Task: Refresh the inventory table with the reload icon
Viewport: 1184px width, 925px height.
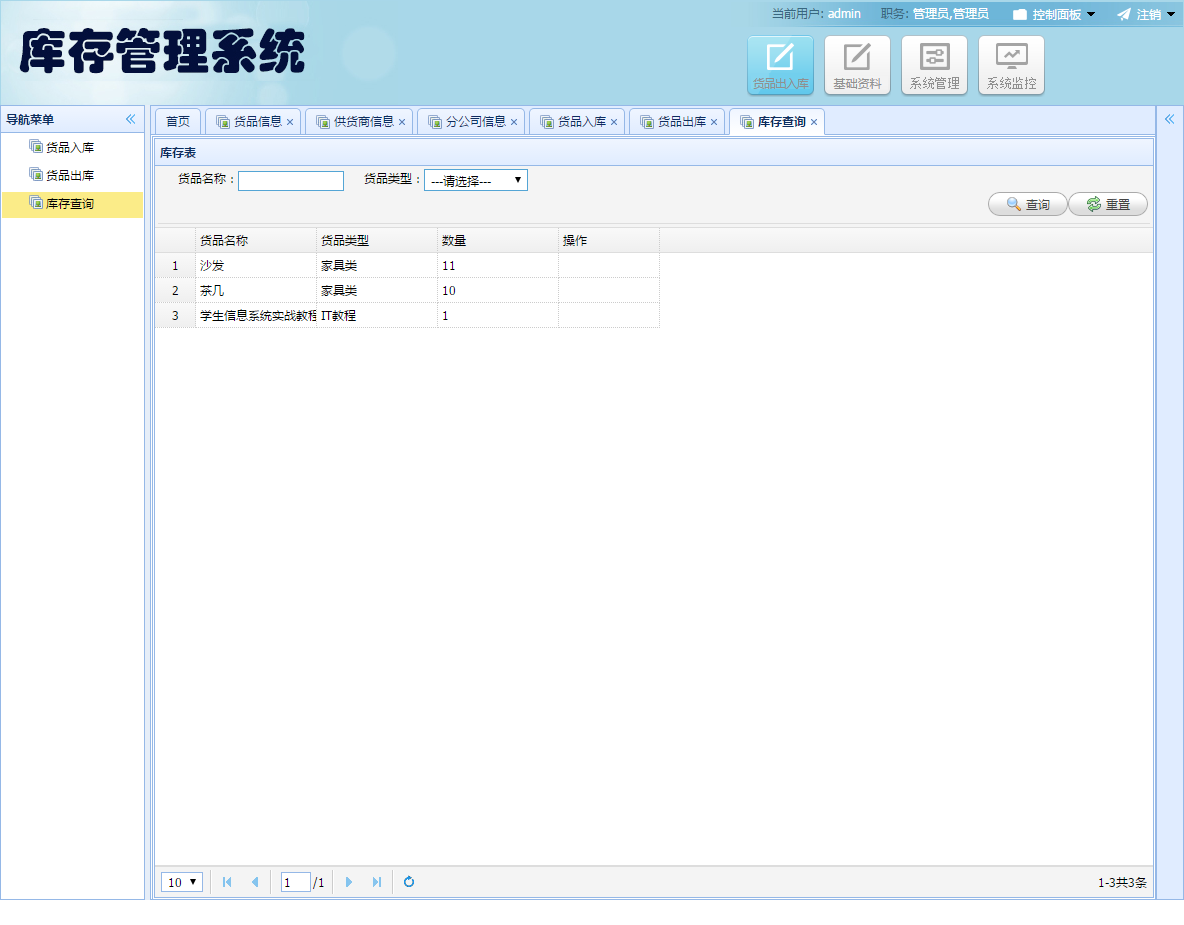Action: pos(409,882)
